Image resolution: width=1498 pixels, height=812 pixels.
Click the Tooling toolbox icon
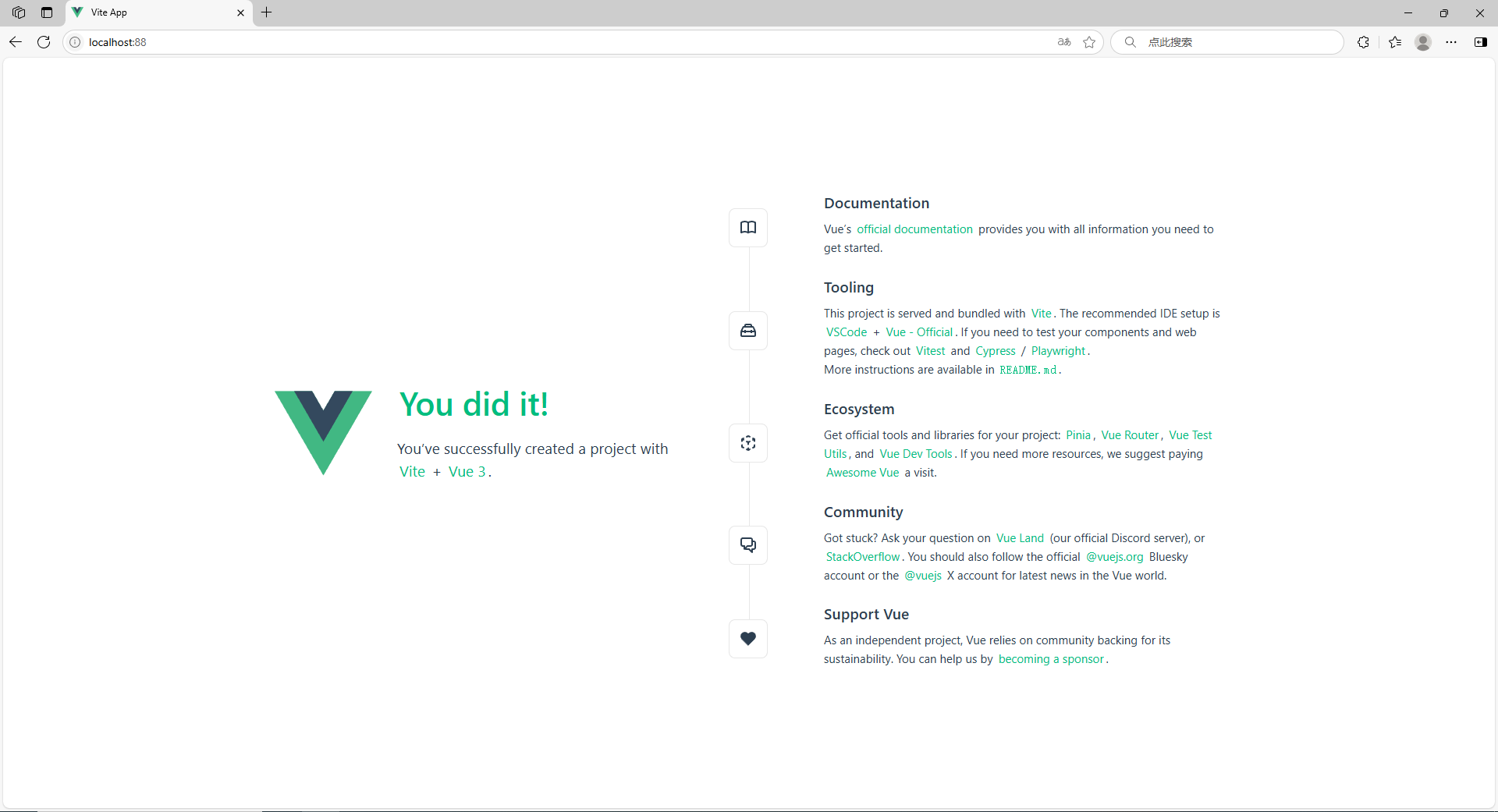pos(748,331)
